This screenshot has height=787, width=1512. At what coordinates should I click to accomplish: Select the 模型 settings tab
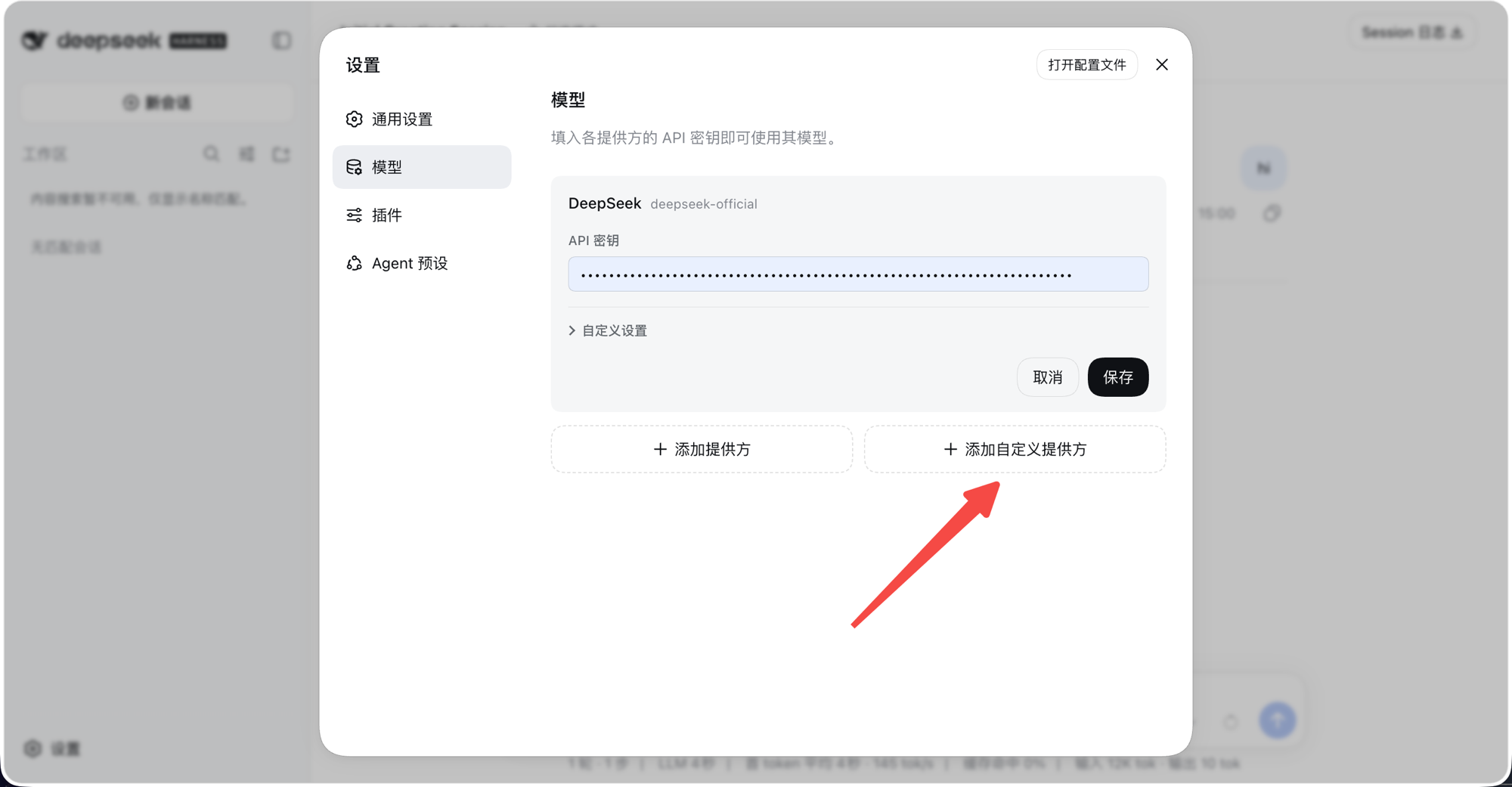pyautogui.click(x=422, y=167)
